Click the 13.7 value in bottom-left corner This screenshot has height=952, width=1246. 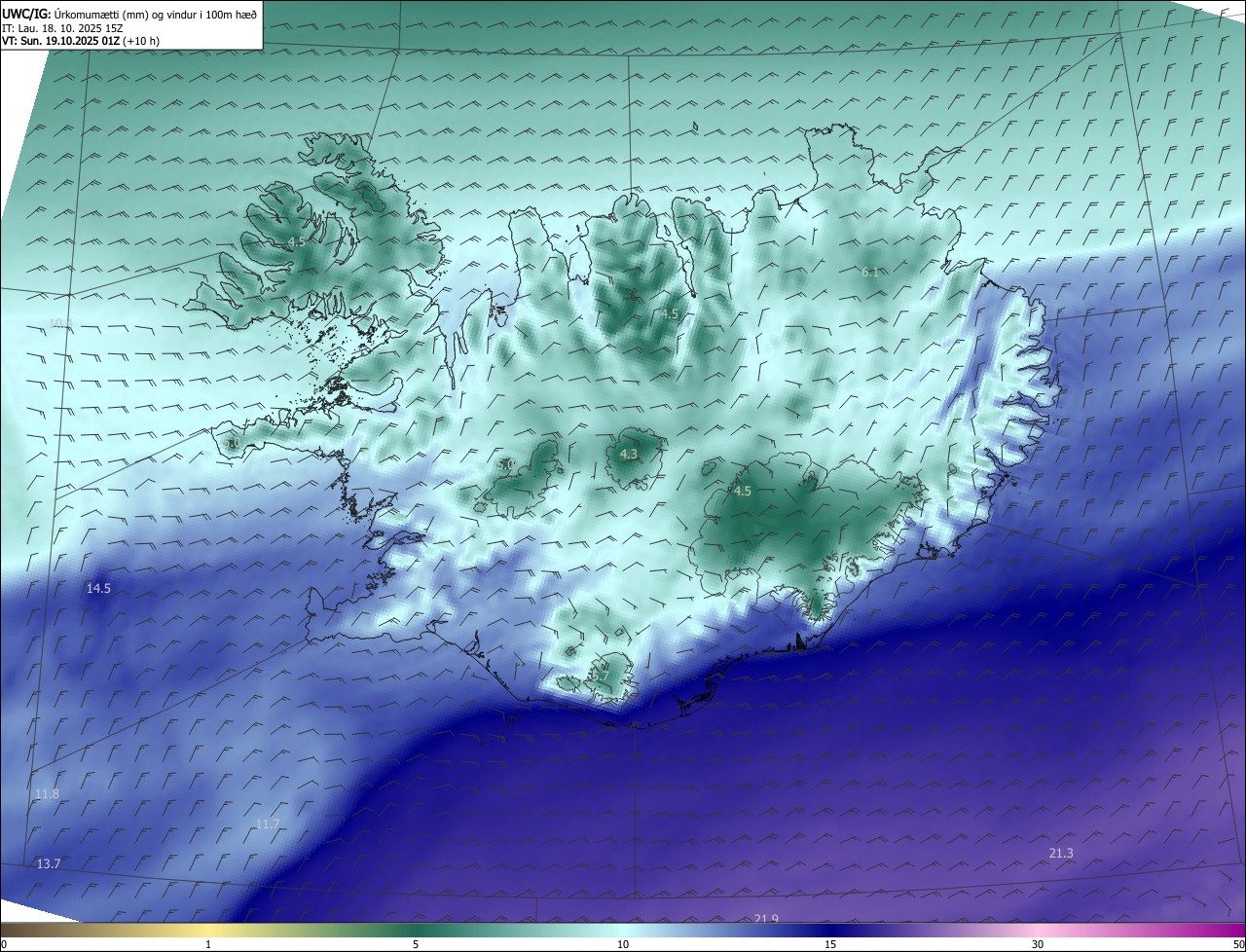[x=49, y=864]
